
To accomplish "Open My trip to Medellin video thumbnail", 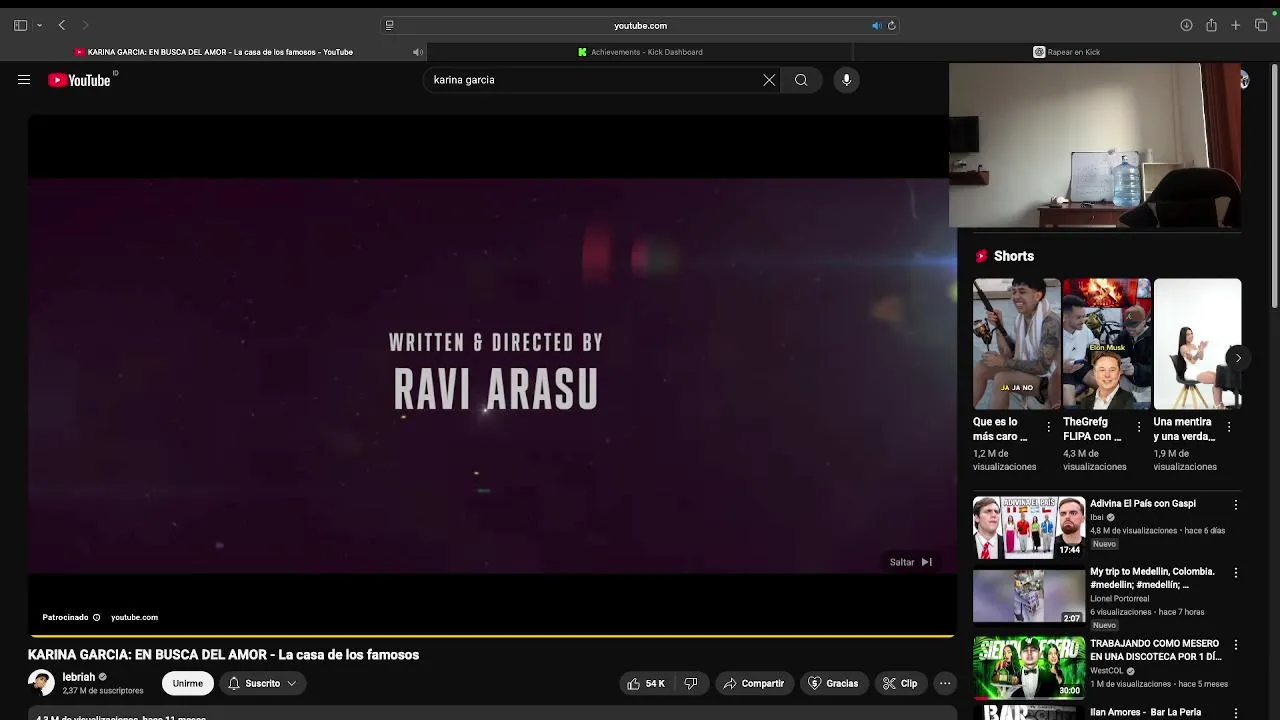I will pyautogui.click(x=1029, y=596).
